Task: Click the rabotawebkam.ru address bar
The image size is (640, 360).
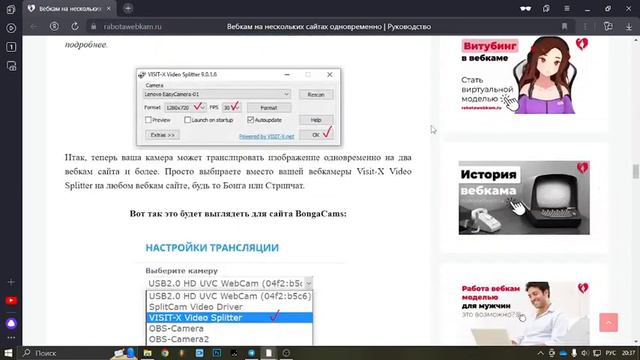Action: [x=133, y=27]
